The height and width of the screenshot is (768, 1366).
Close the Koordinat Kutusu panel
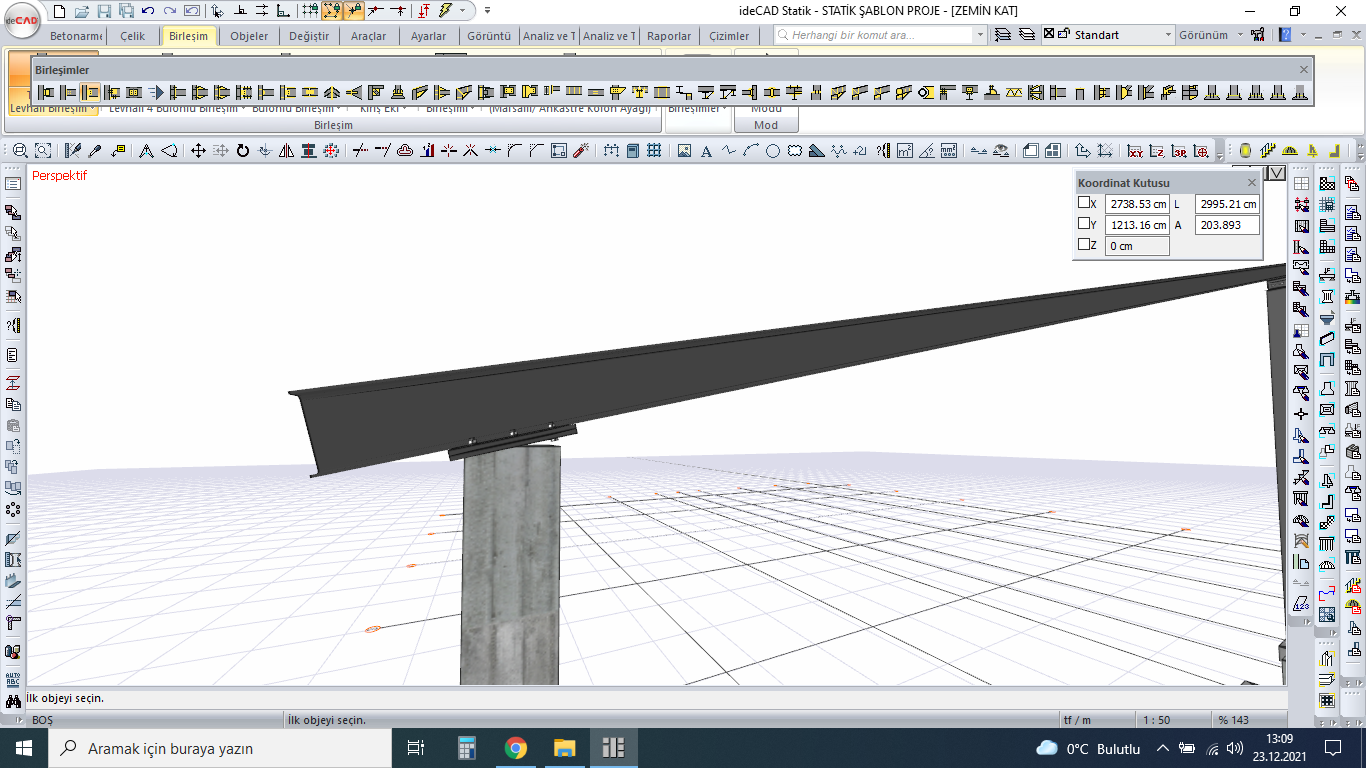click(1252, 183)
